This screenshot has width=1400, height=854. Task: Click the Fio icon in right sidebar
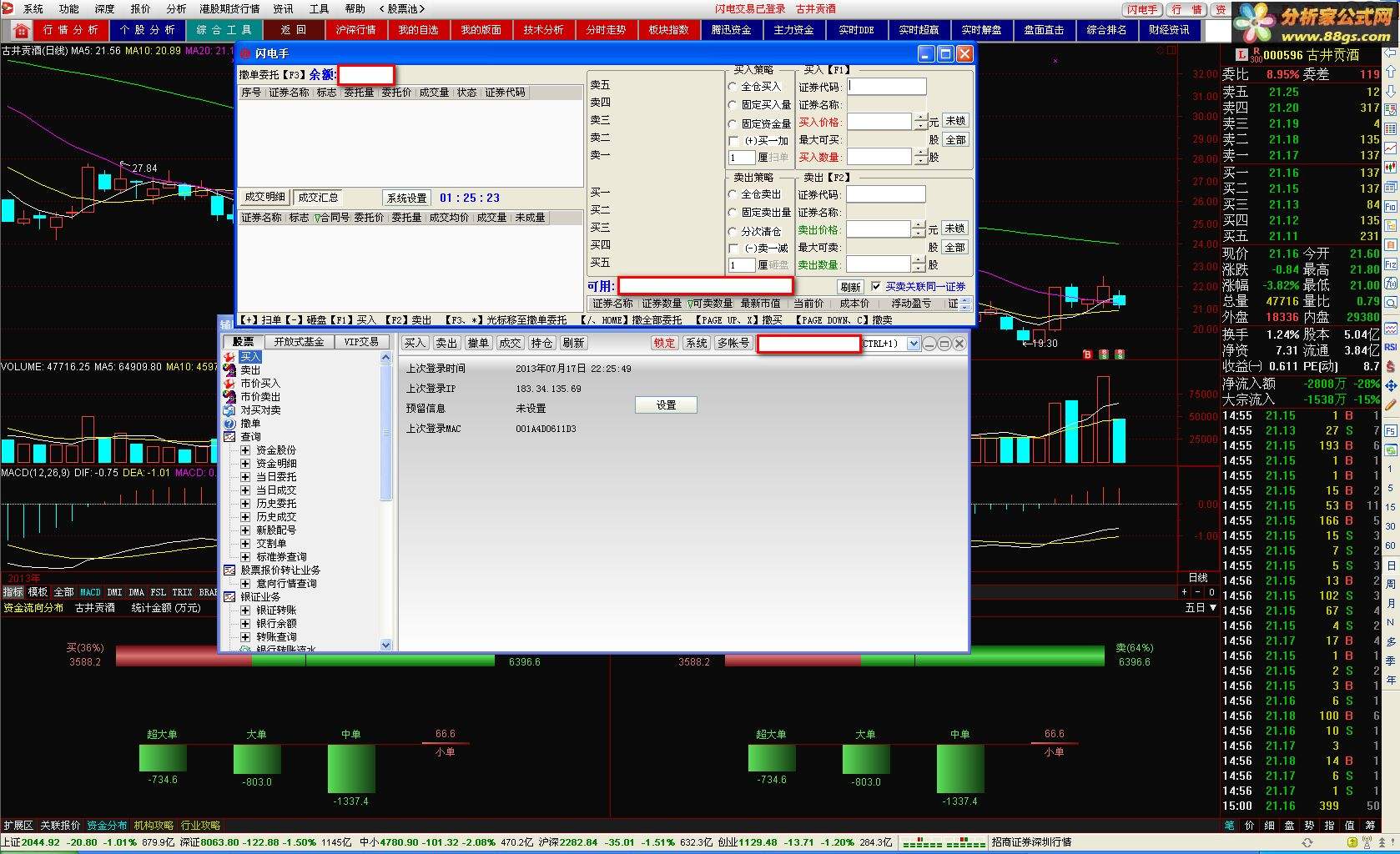coord(1390,206)
